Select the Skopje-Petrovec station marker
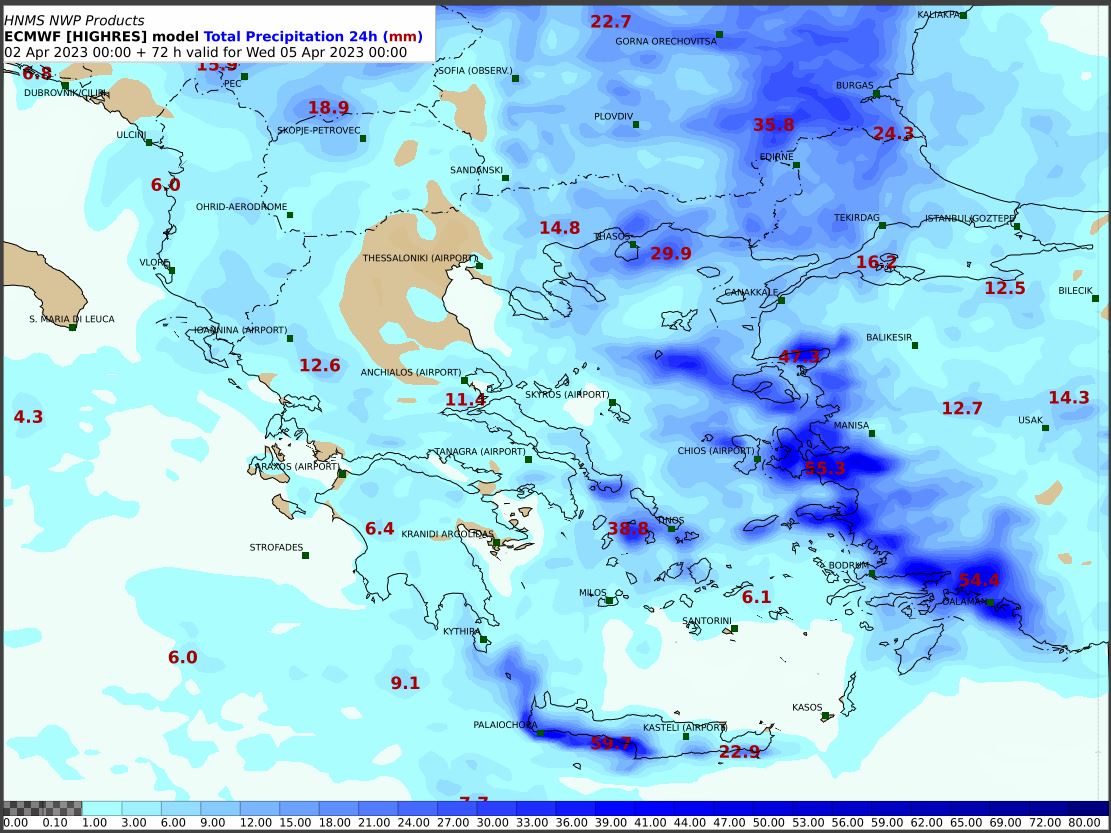Image resolution: width=1111 pixels, height=833 pixels. point(364,139)
